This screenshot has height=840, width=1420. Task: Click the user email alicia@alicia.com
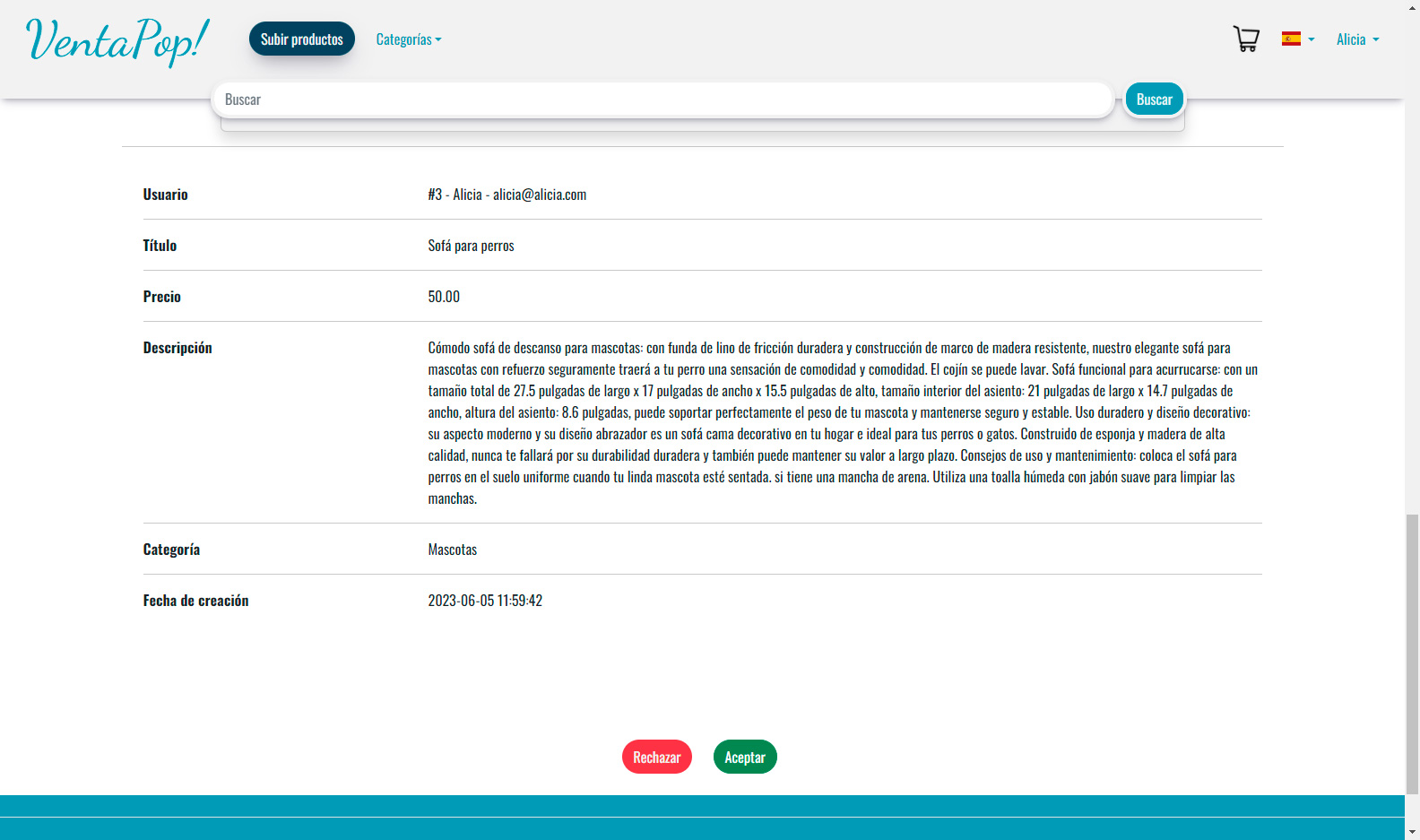point(540,195)
